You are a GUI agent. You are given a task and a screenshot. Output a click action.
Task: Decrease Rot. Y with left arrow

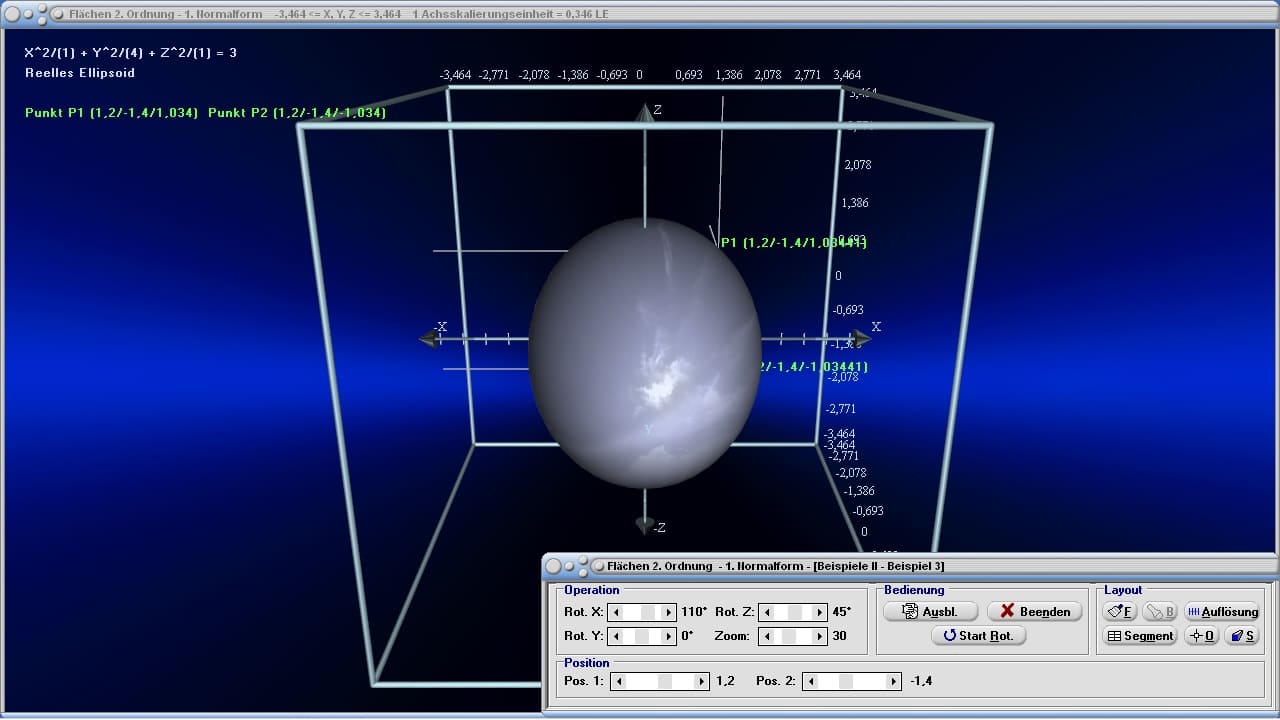[x=617, y=636]
